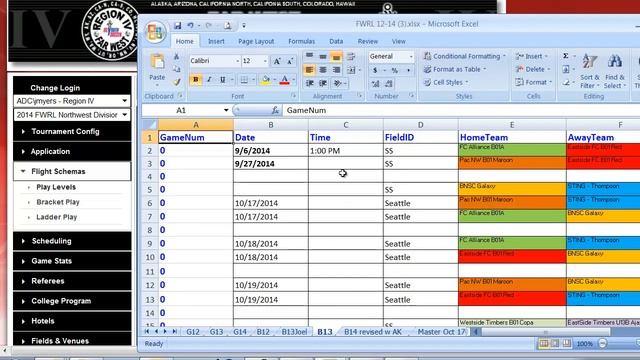Toggle Bold formatting

pyautogui.click(x=196, y=80)
